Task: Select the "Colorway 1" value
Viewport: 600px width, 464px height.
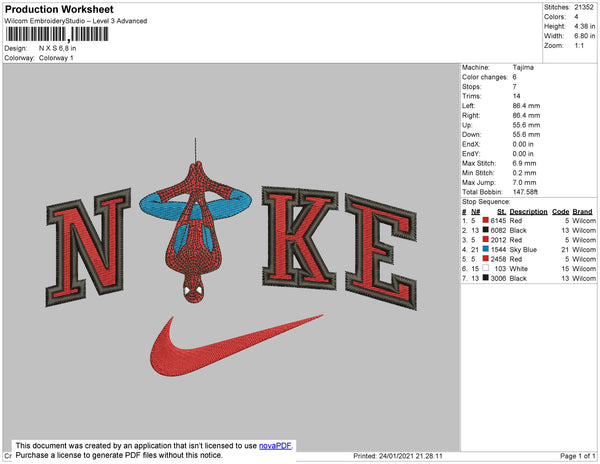Action: [56, 58]
